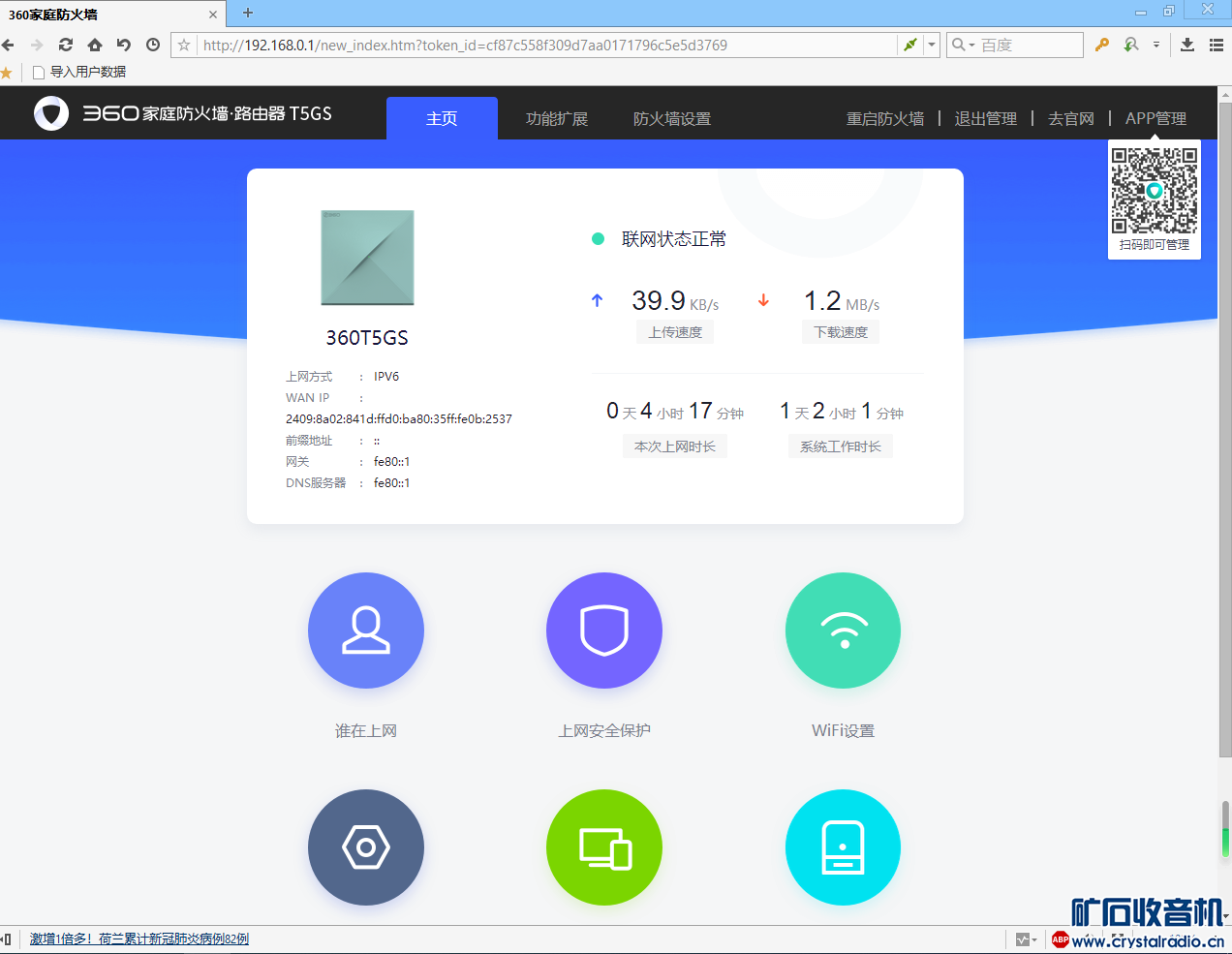Click the undo closed tab icon
The width and height of the screenshot is (1232, 954).
(x=124, y=45)
